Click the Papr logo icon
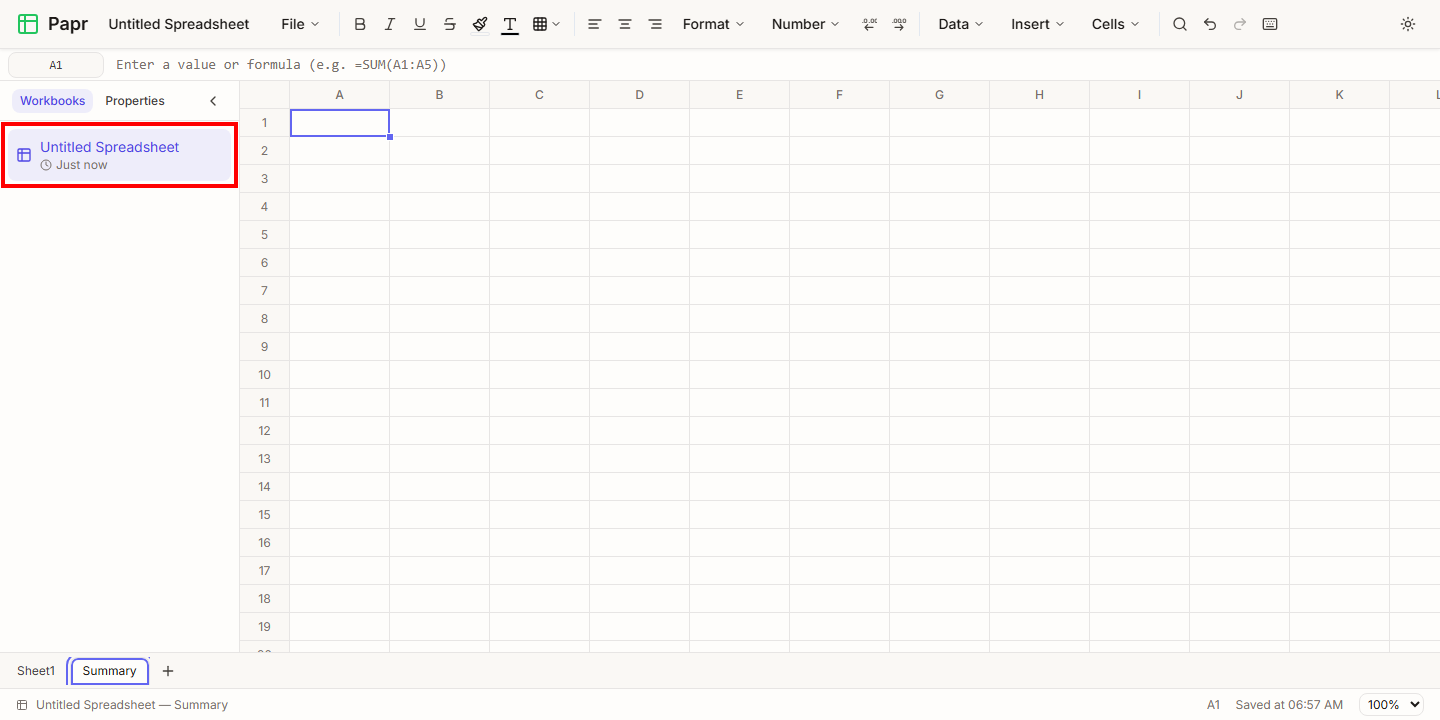The image size is (1440, 720). pyautogui.click(x=28, y=24)
